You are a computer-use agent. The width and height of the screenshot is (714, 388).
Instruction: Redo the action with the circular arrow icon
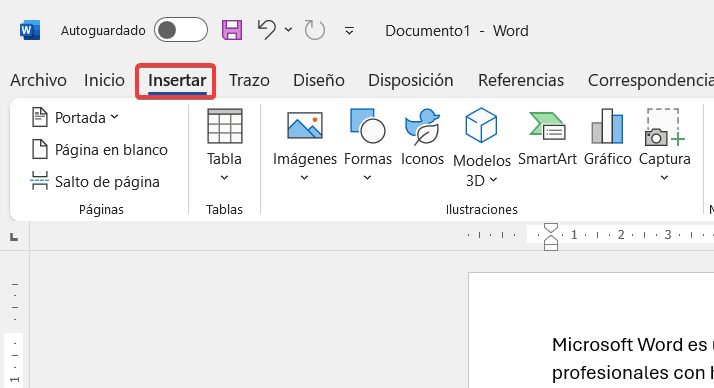click(314, 30)
